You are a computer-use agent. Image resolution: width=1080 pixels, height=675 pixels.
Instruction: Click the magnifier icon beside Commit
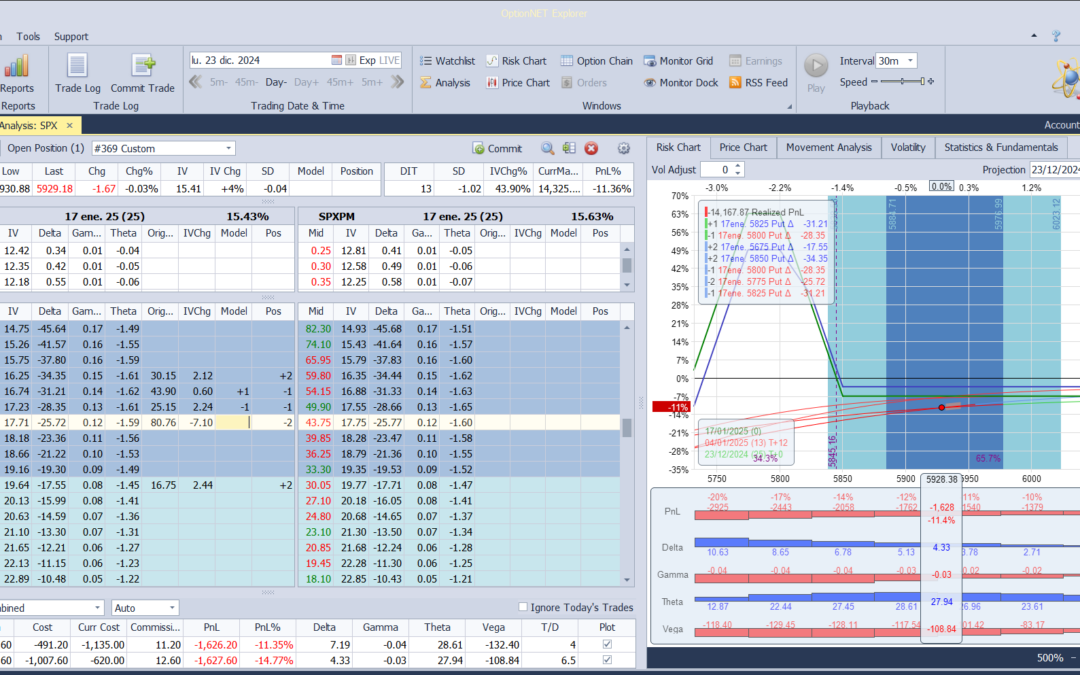pos(548,148)
